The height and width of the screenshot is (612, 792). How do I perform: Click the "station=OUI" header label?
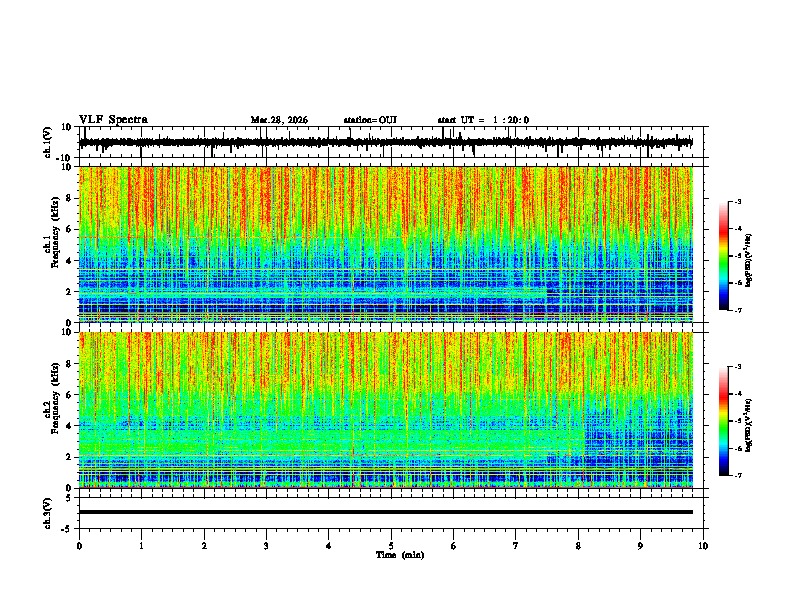370,120
